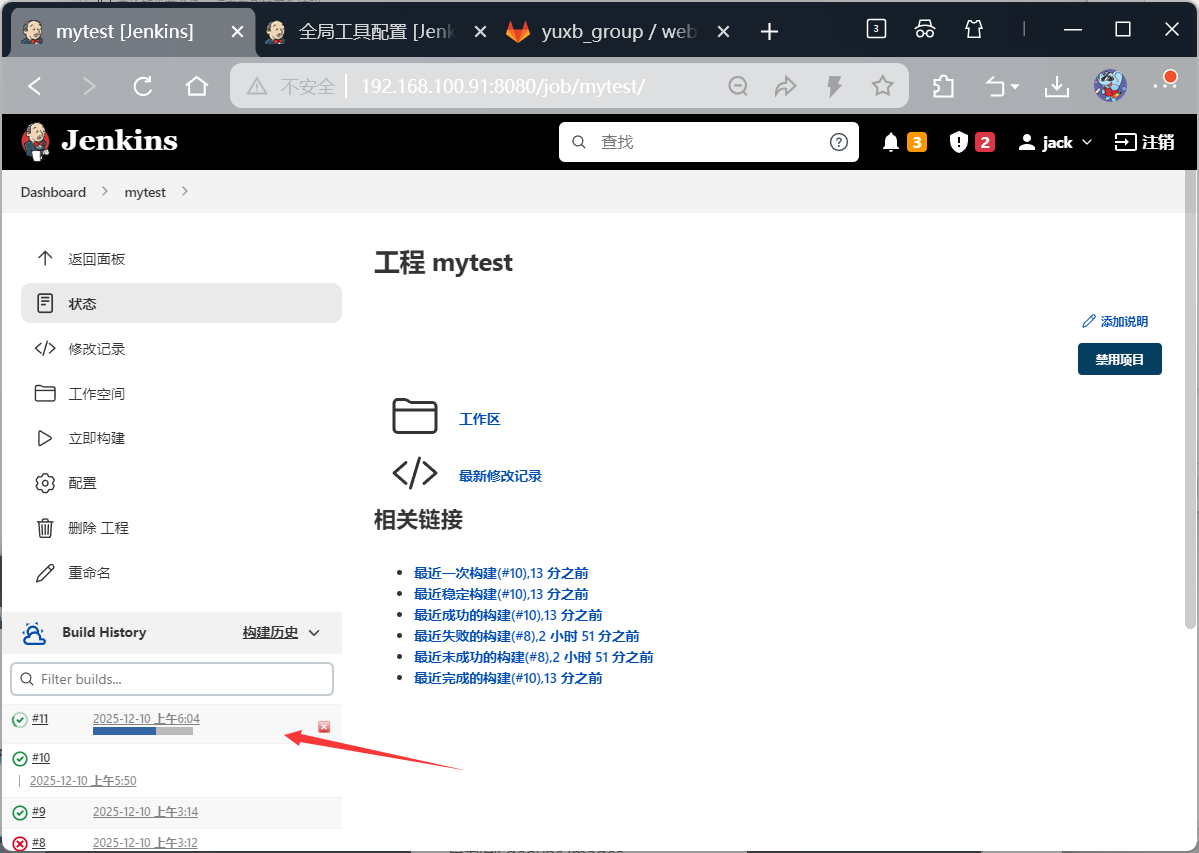The height and width of the screenshot is (853, 1199).
Task: Click the 查找 search field
Action: click(x=709, y=142)
